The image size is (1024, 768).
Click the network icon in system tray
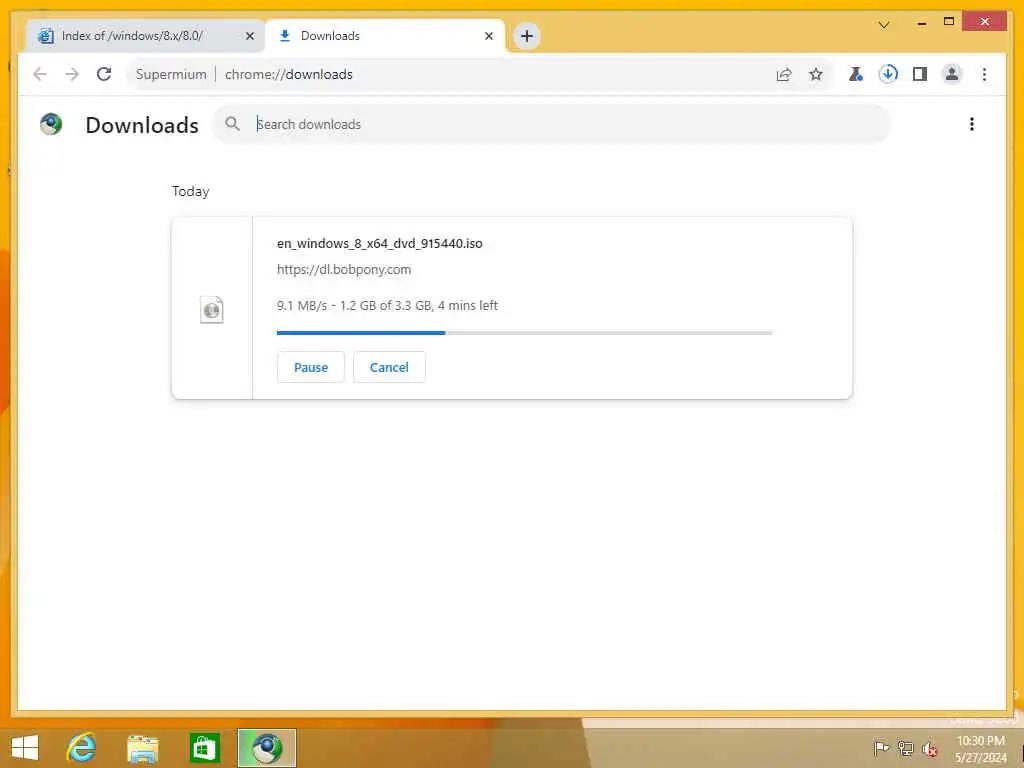tap(905, 748)
